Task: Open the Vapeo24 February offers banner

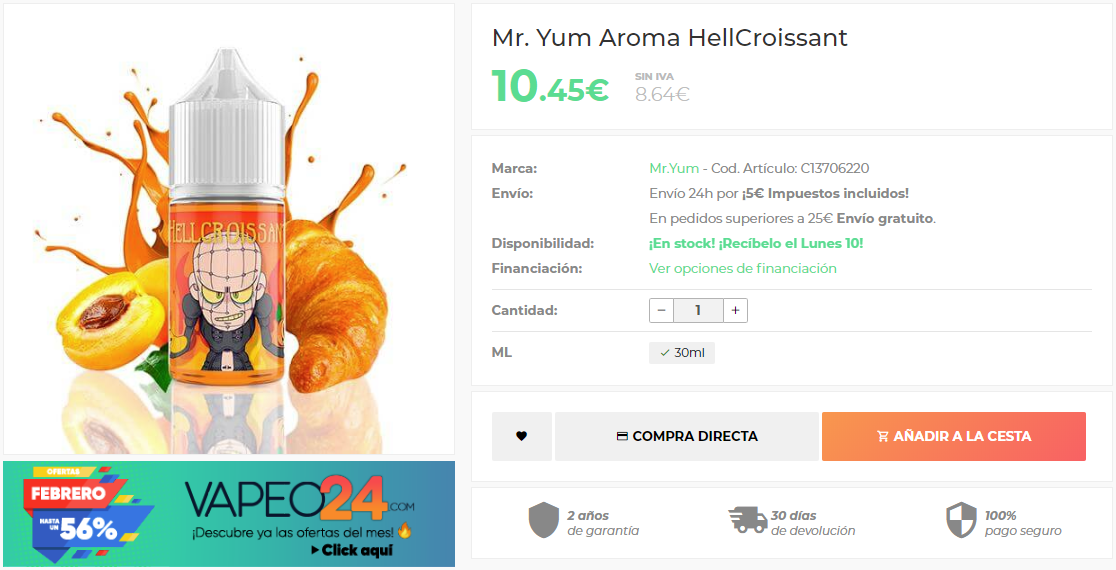Action: (228, 514)
